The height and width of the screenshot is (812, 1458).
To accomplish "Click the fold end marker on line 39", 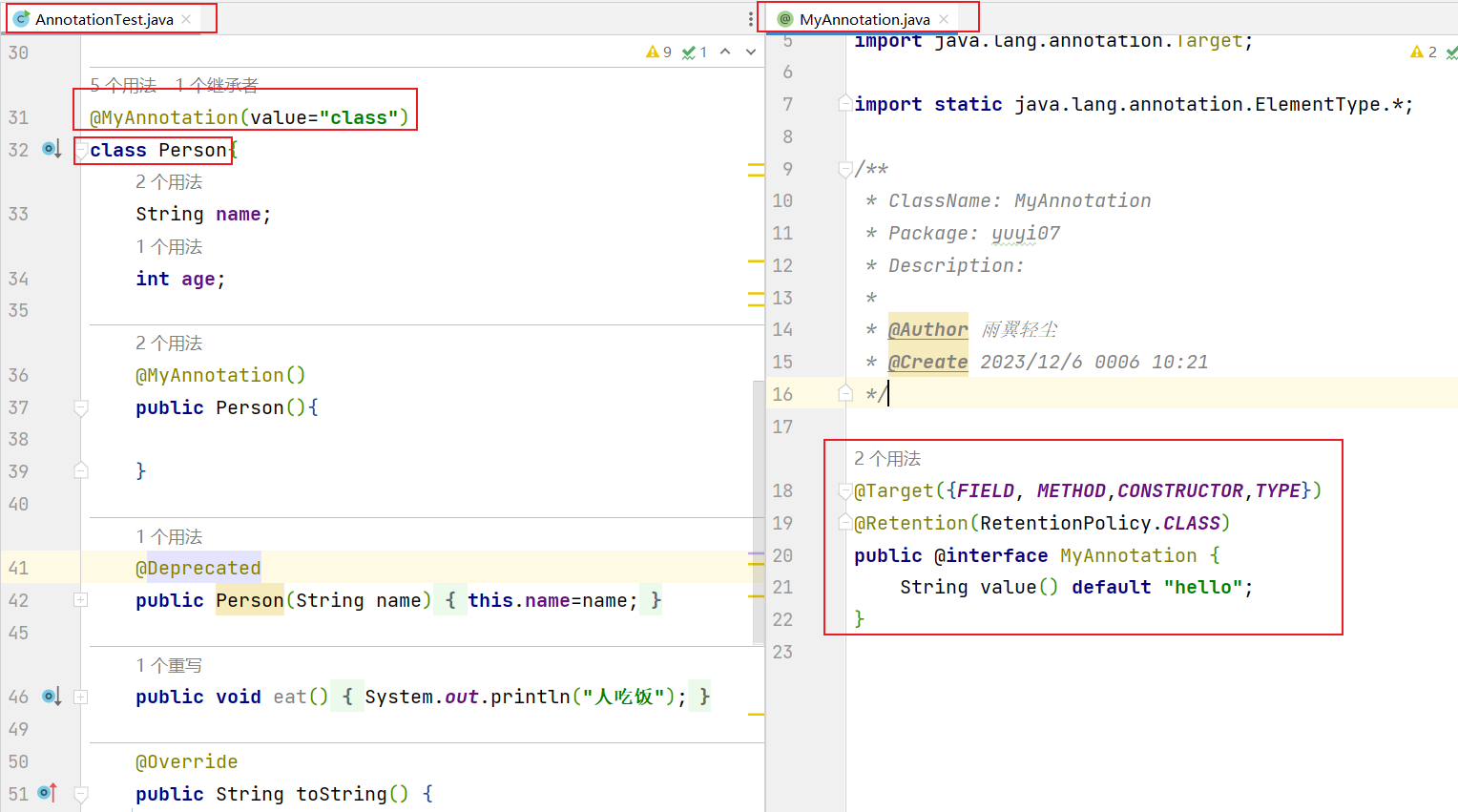I will click(81, 470).
